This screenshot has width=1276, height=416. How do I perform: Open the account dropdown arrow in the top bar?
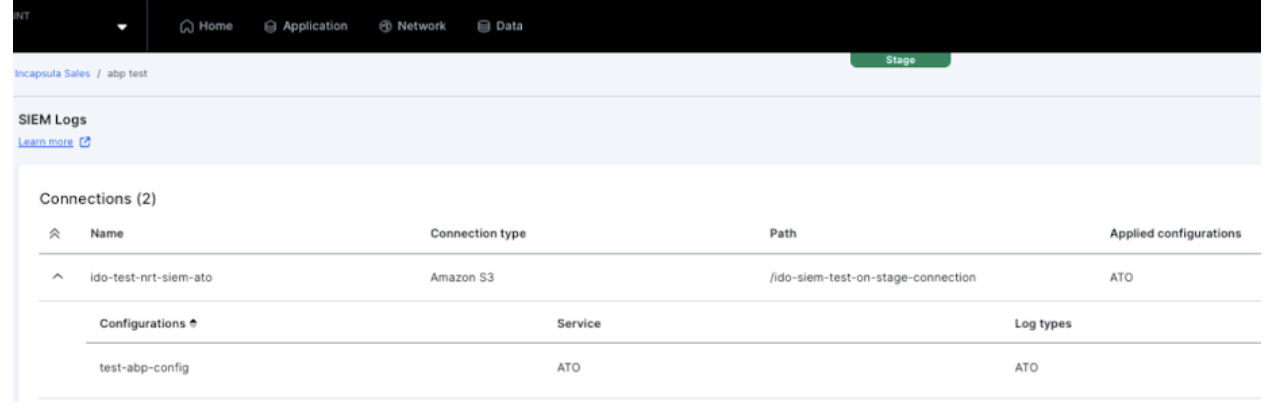point(122,28)
